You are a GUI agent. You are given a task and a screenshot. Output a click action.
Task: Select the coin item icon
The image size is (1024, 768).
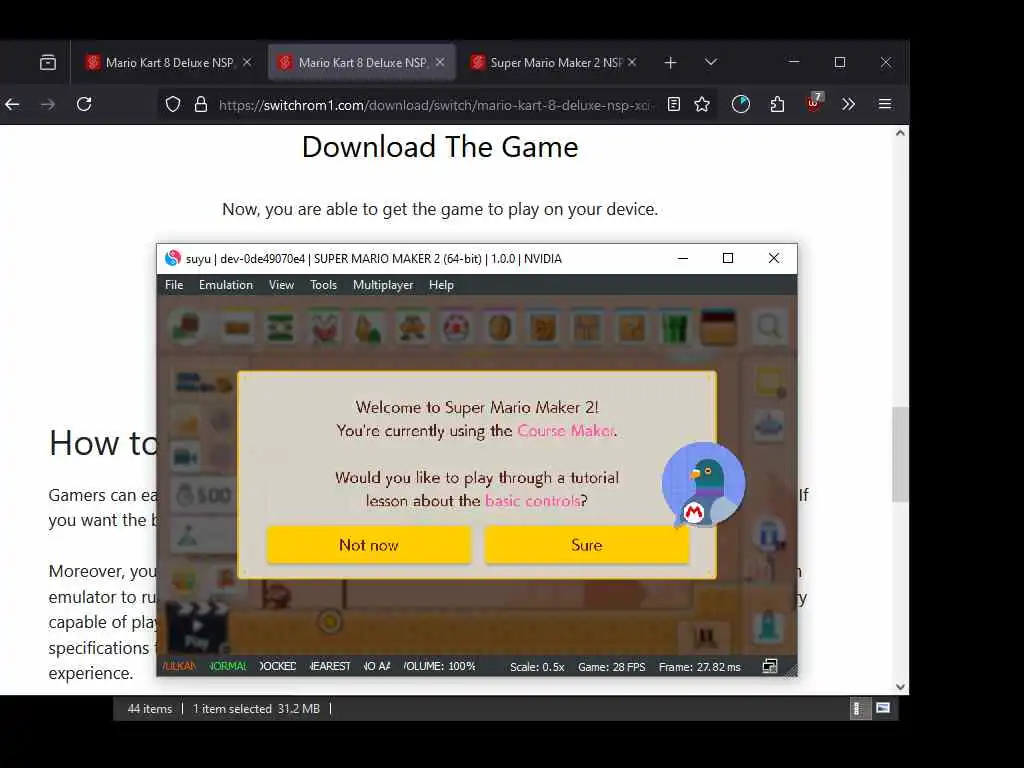500,327
